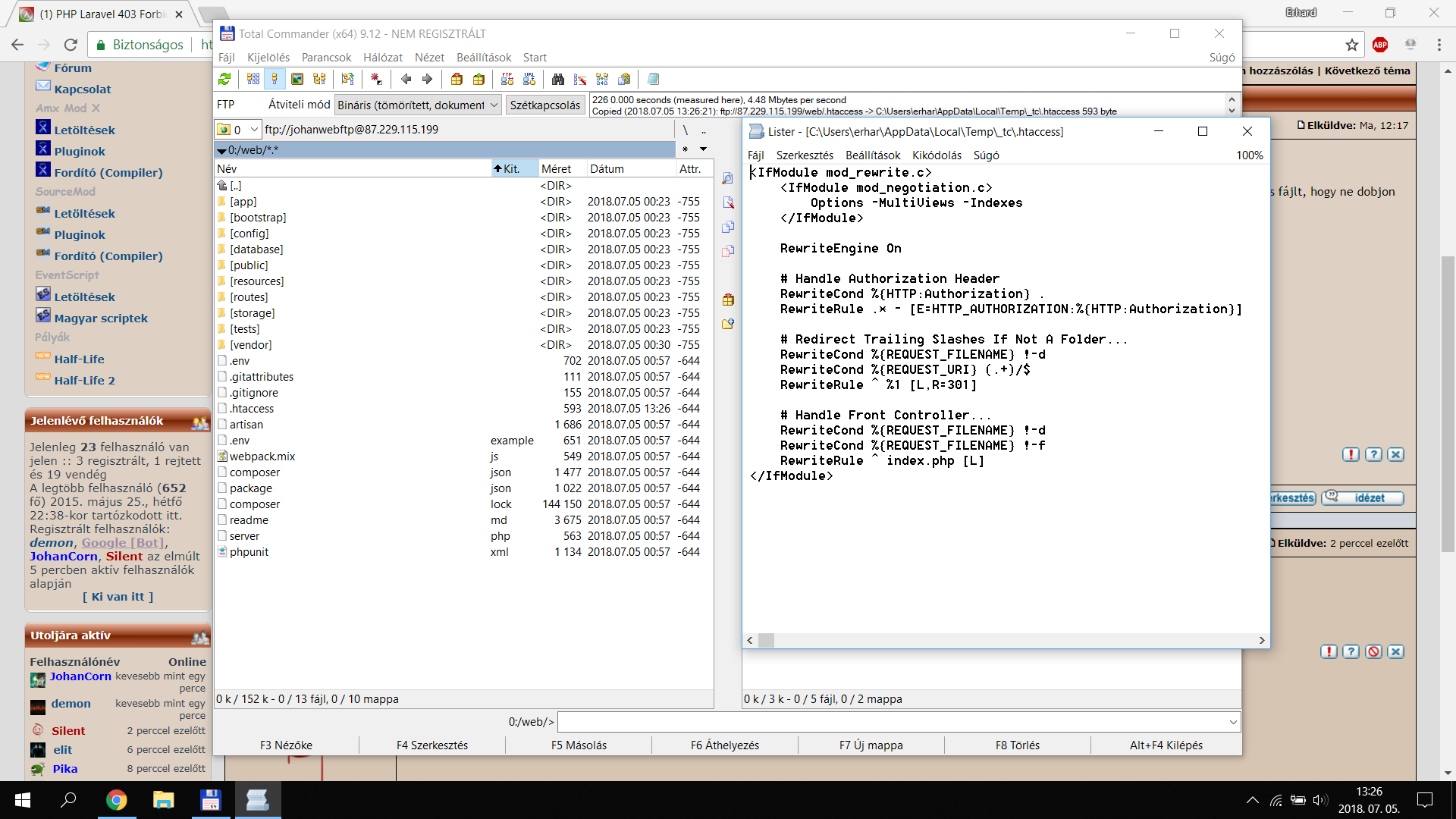Click the unpack files icon

[x=479, y=79]
